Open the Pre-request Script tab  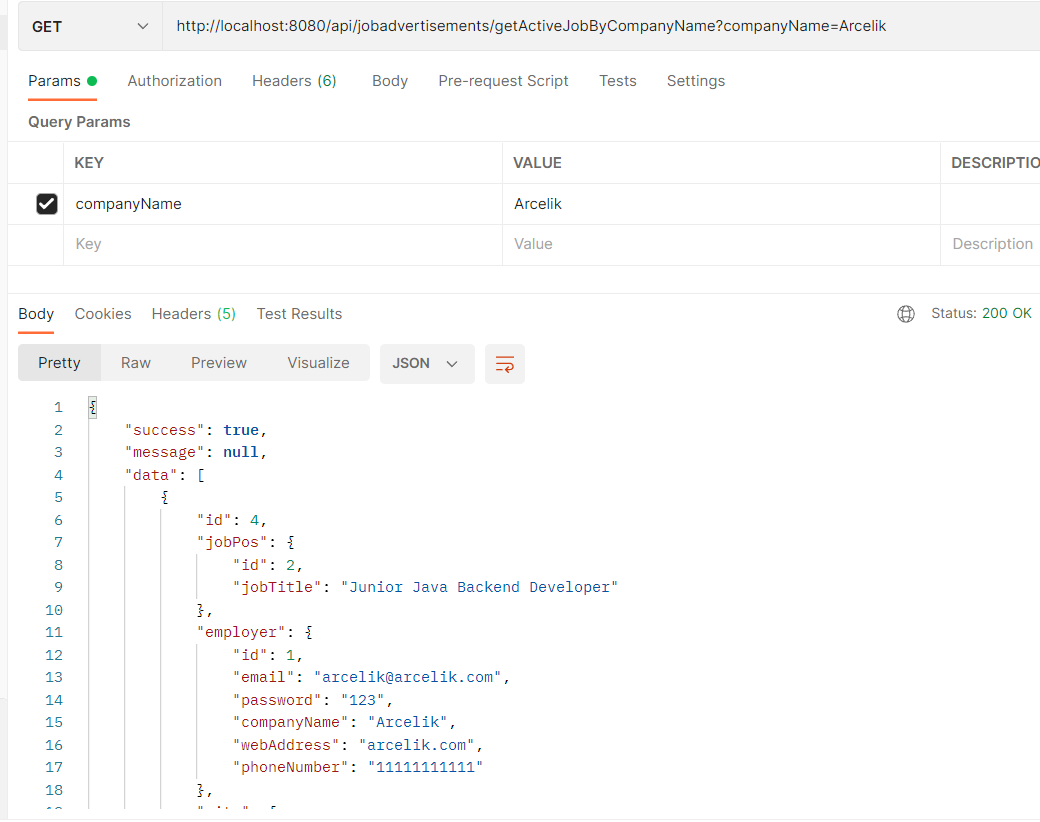tap(503, 81)
